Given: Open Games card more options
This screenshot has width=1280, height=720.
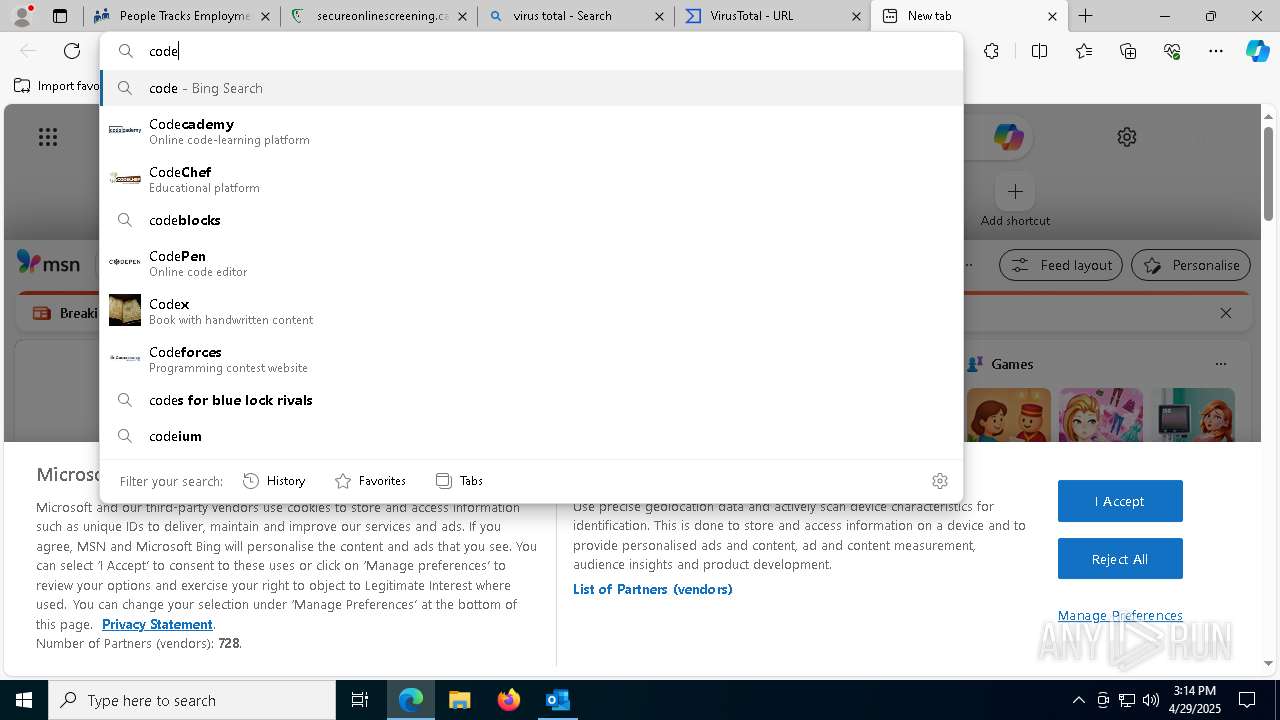Looking at the screenshot, I should pyautogui.click(x=1220, y=364).
